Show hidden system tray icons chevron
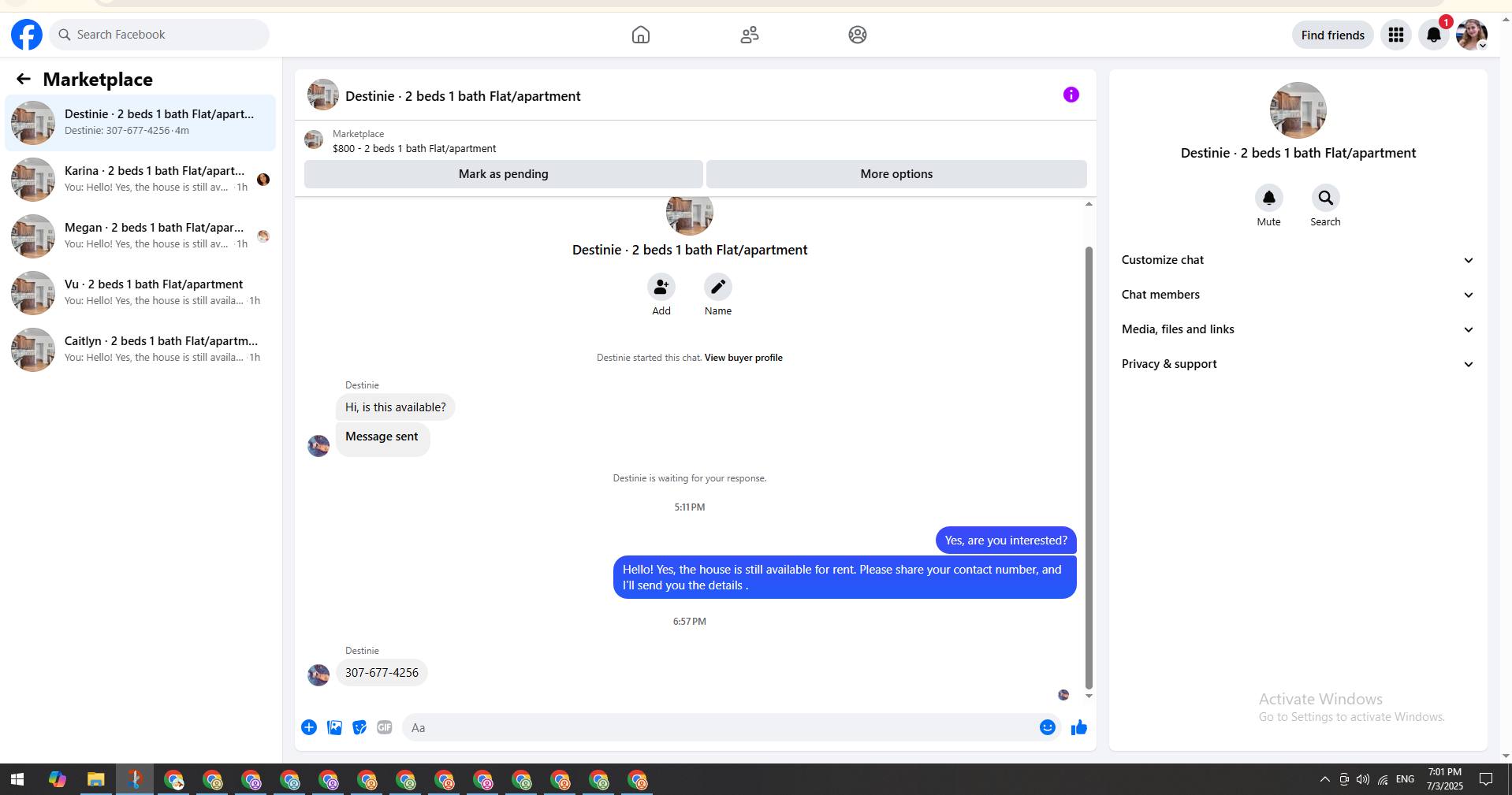This screenshot has width=1512, height=795. pos(1324,779)
